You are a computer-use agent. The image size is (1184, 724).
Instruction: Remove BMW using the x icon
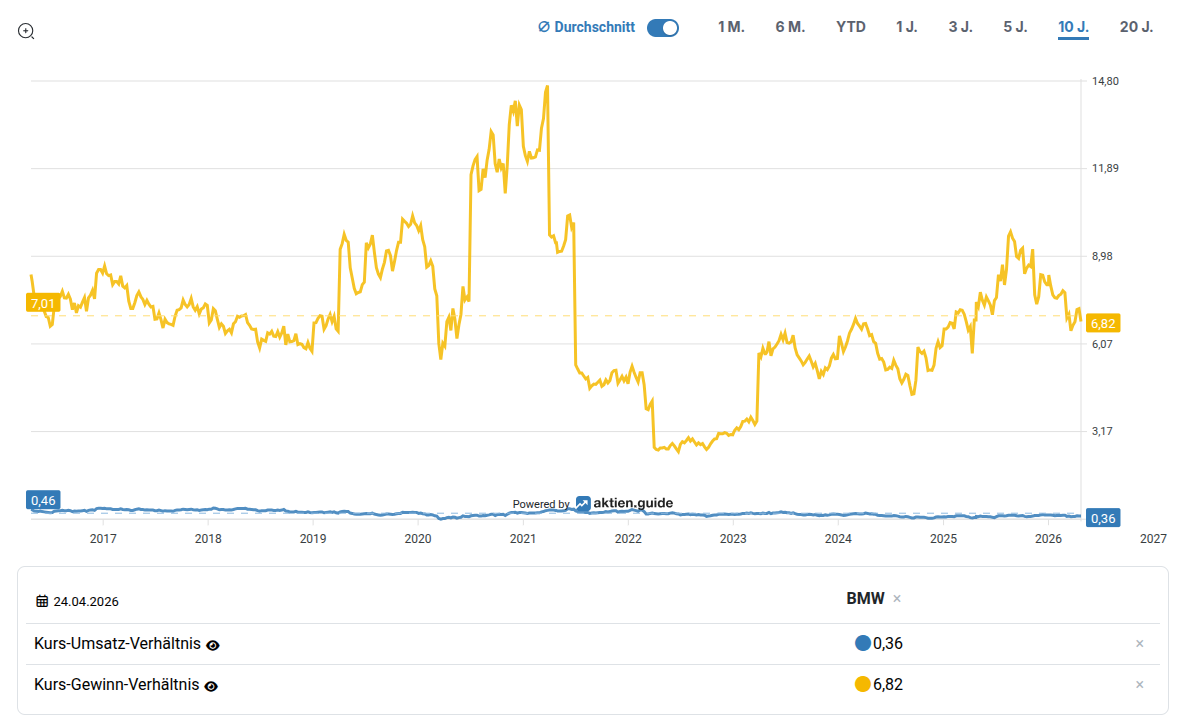point(897,599)
